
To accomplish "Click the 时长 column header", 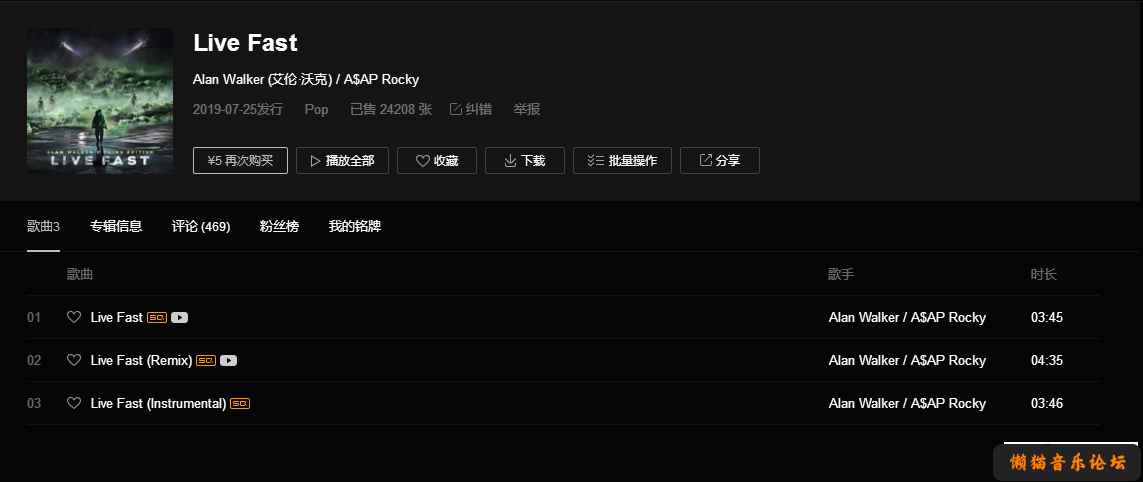I will click(x=1043, y=274).
